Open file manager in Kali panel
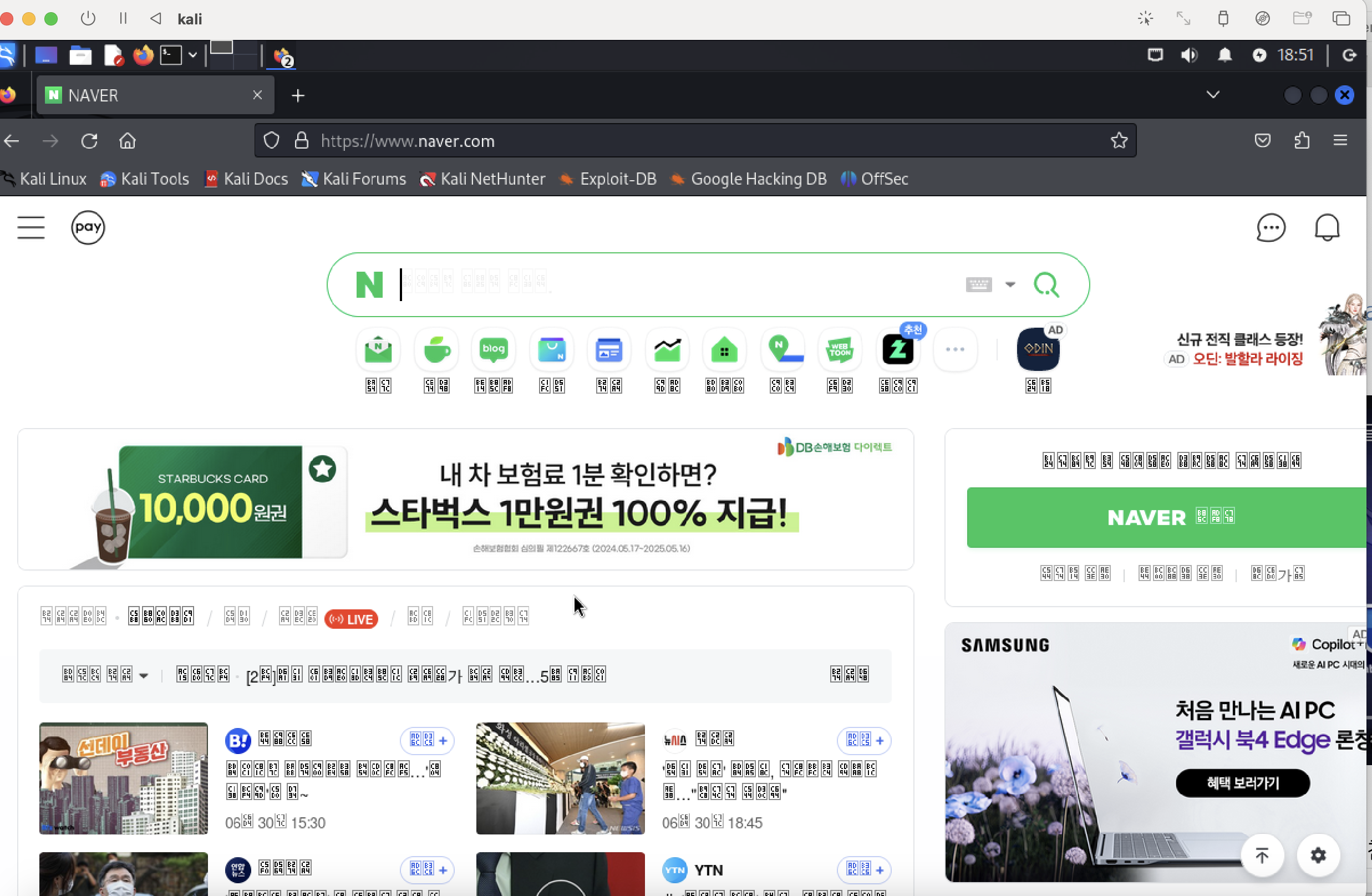The height and width of the screenshot is (896, 1372). 80,56
